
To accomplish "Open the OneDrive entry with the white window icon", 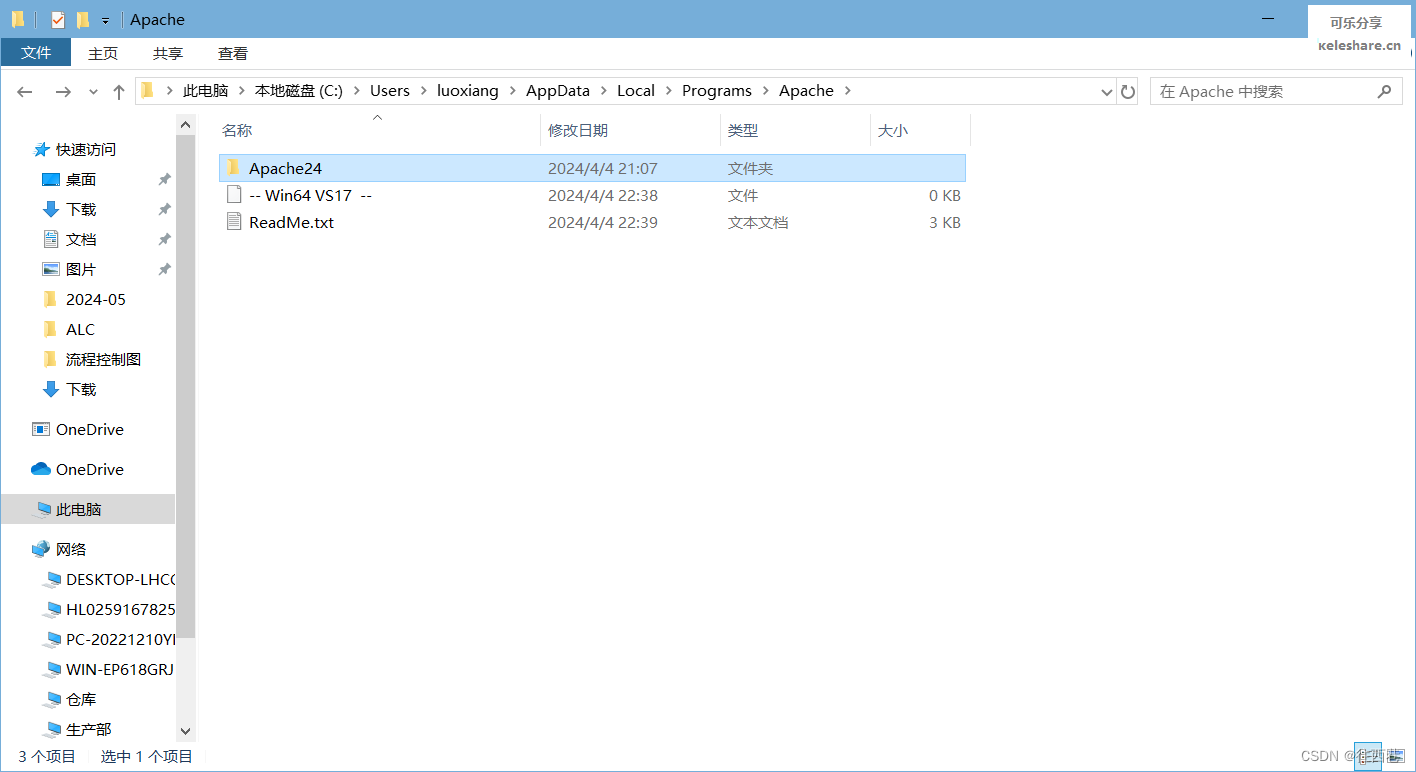I will (90, 429).
